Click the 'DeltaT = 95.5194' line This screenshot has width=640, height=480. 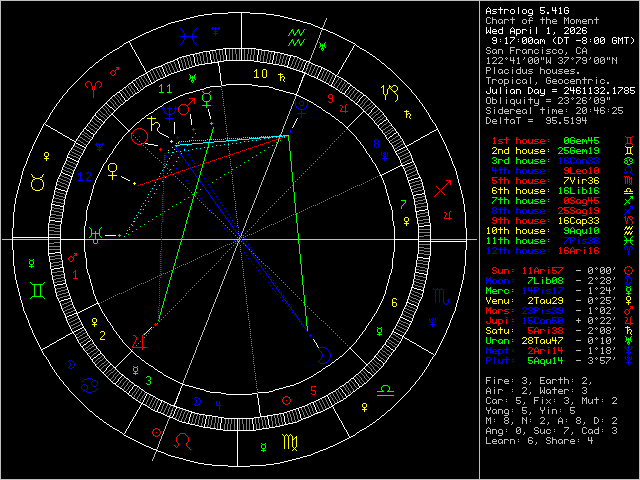click(536, 121)
